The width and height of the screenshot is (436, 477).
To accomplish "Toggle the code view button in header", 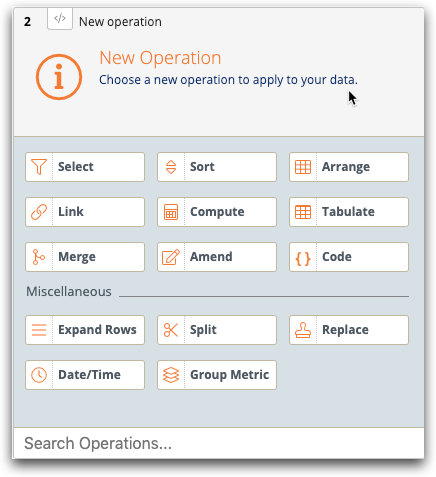I will pos(60,19).
